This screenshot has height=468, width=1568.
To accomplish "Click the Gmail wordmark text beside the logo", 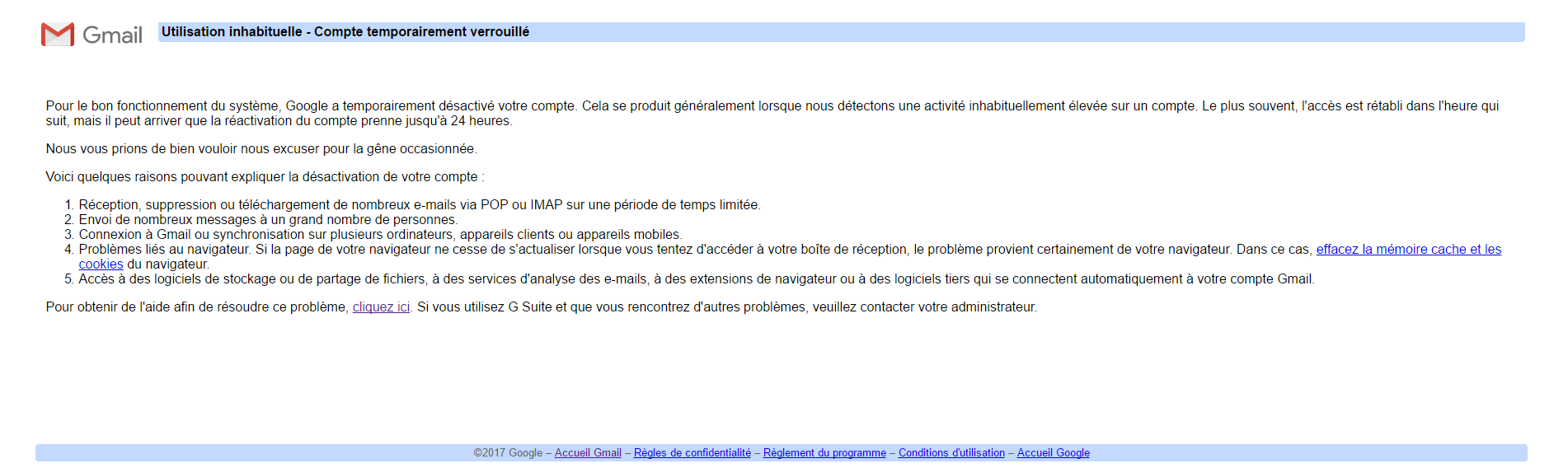I will (x=112, y=35).
